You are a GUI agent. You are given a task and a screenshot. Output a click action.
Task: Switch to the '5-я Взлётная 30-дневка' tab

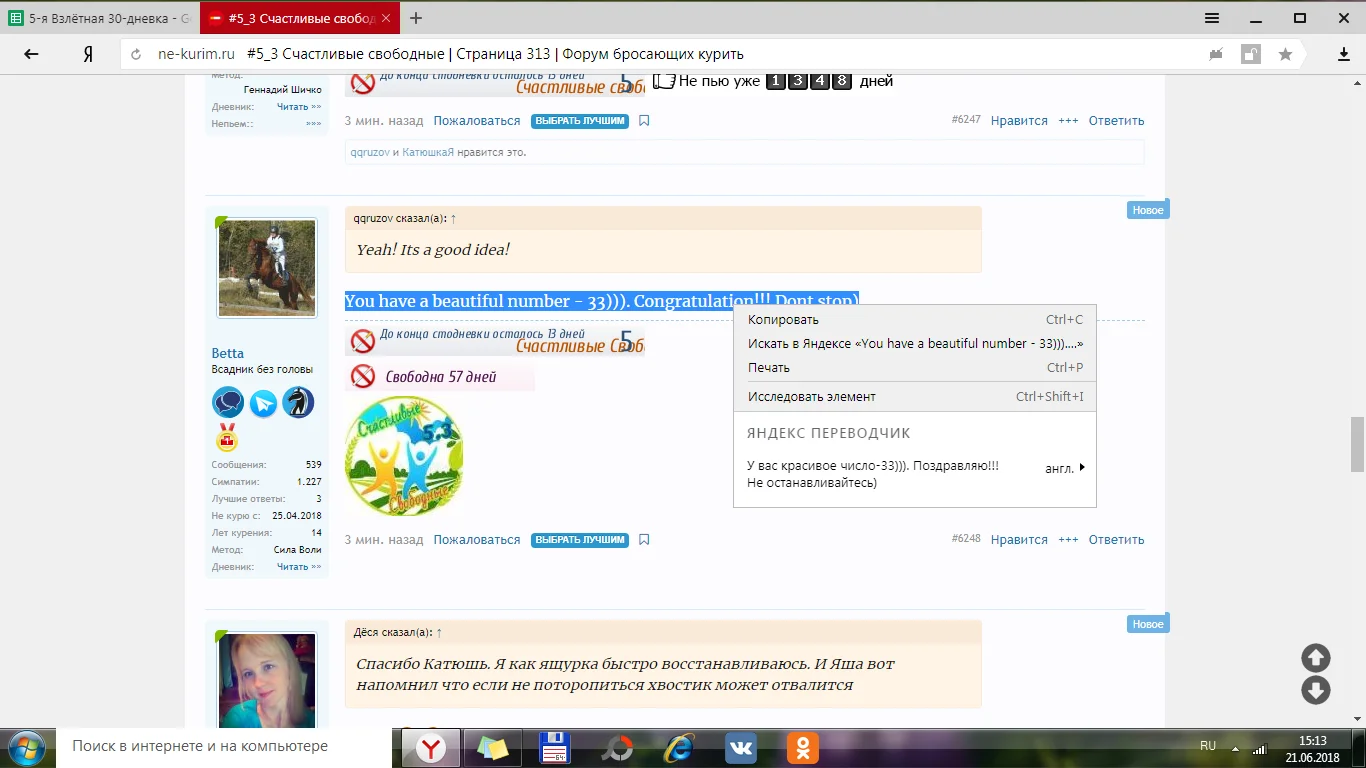(100, 18)
